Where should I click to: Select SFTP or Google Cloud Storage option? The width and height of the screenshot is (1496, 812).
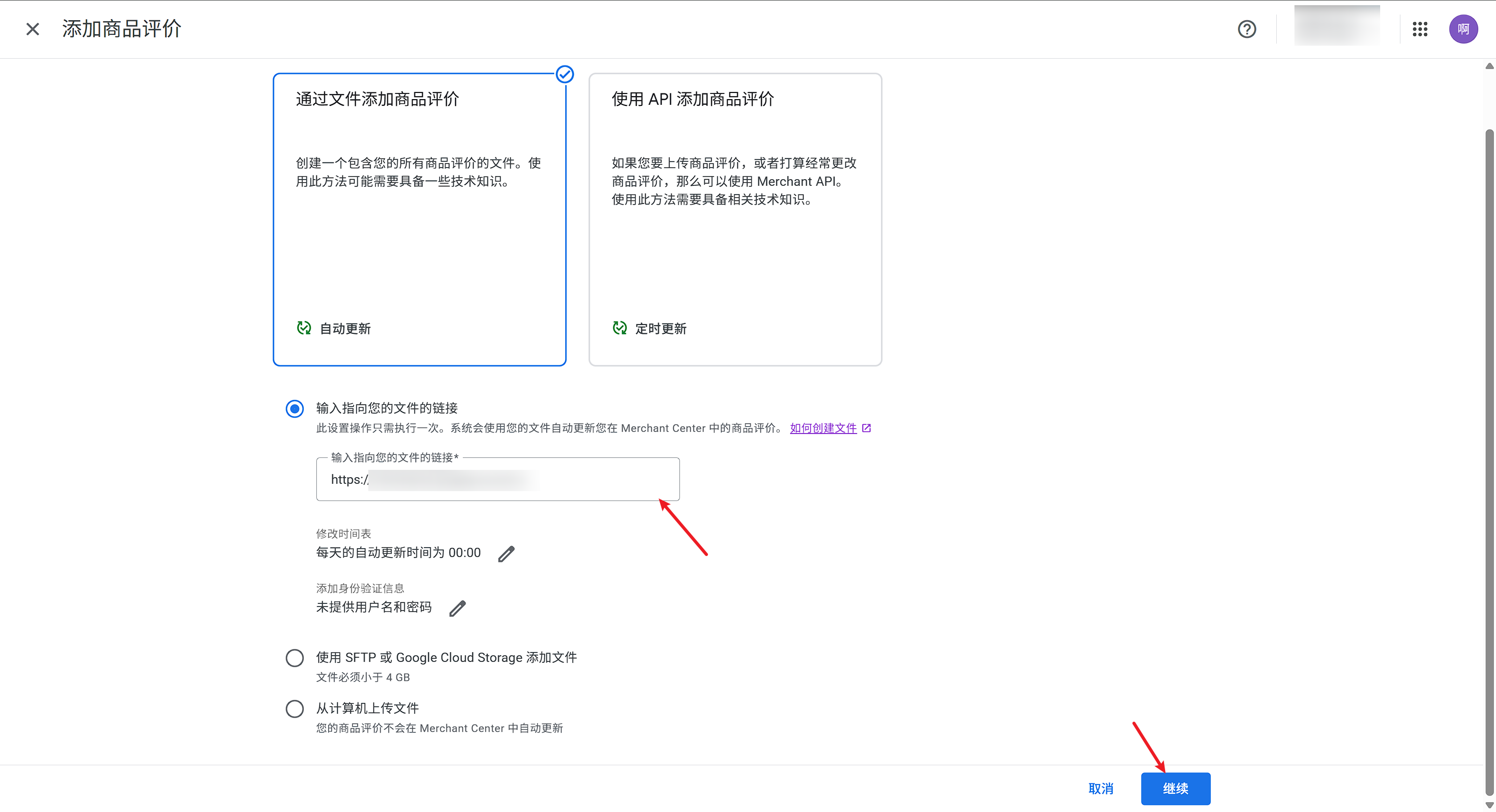pos(295,658)
